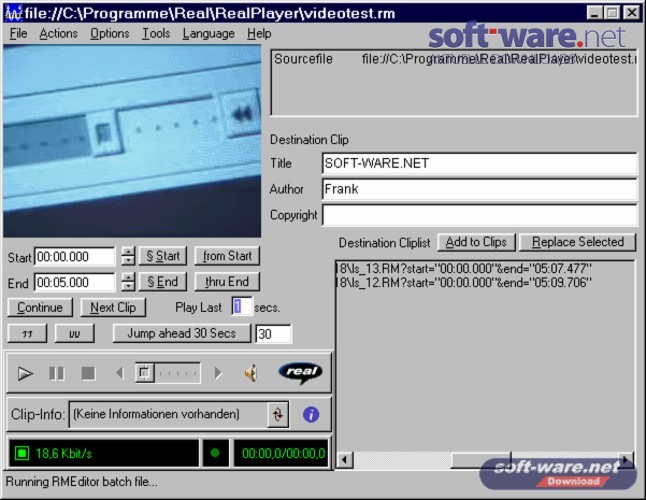This screenshot has width=646, height=500.
Task: Select cliplist entry ls_13.RM
Action: 464,269
